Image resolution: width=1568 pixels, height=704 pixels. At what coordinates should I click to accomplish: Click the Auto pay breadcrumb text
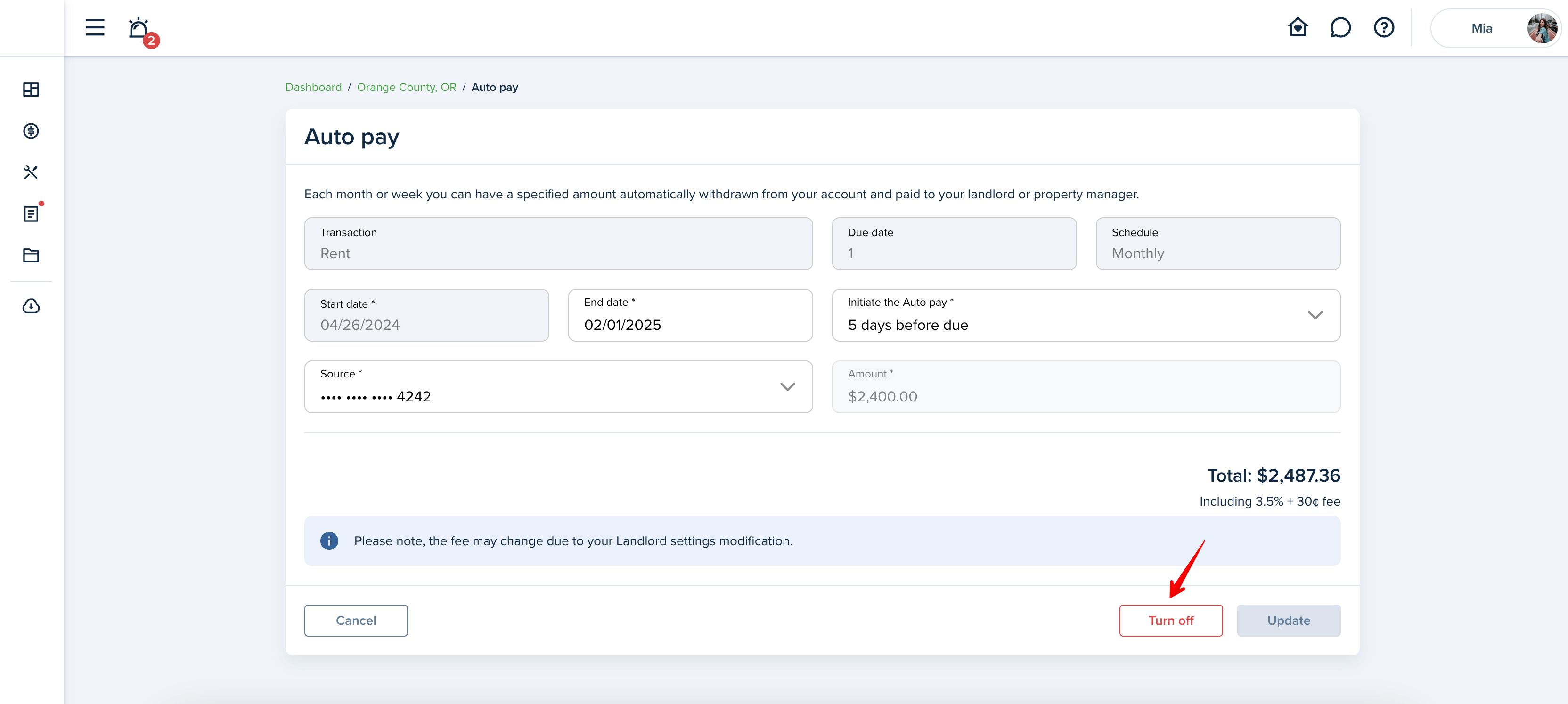[x=495, y=87]
